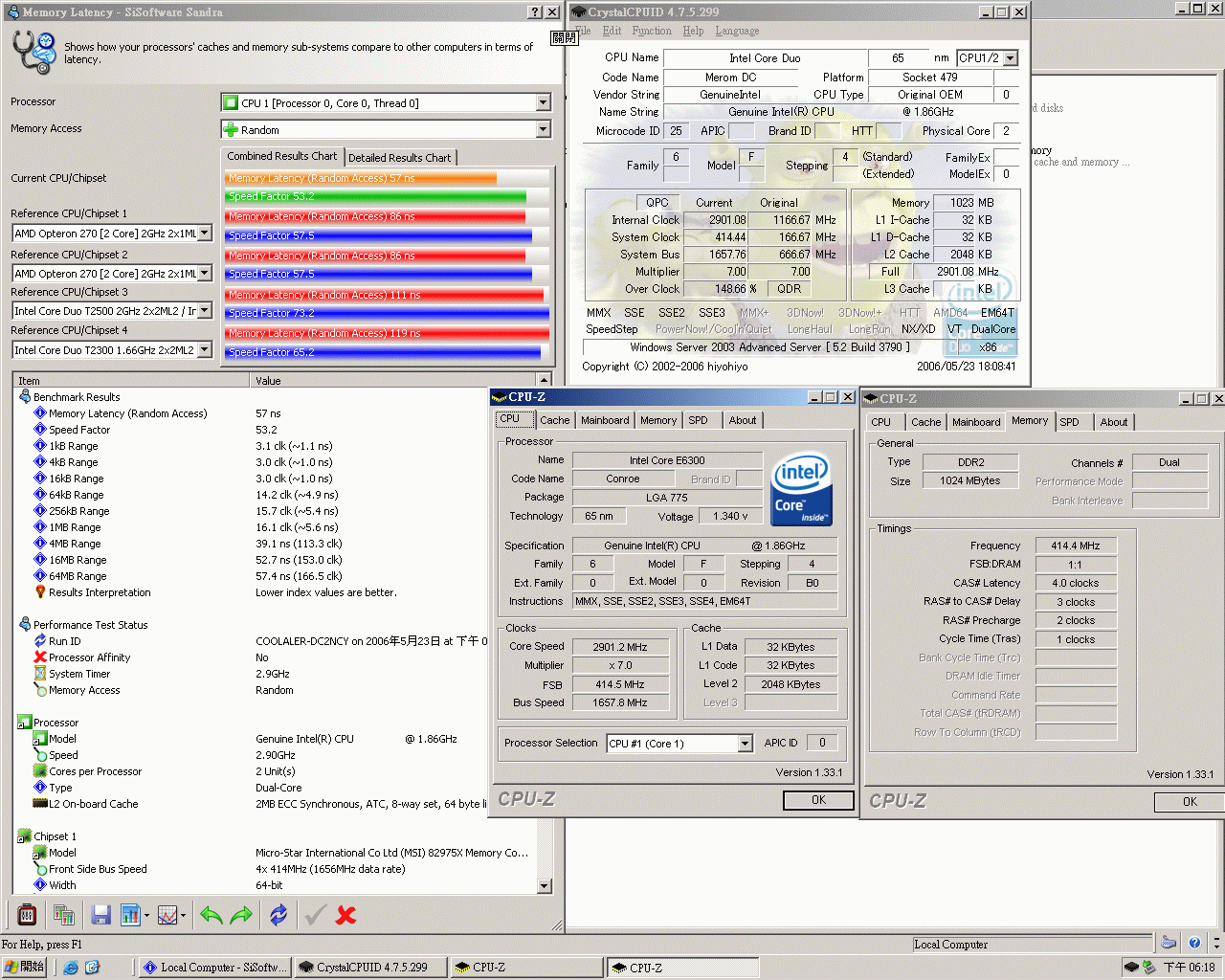1225x980 pixels.
Task: Click the Processor Affinity red X icon
Action: tap(40, 657)
